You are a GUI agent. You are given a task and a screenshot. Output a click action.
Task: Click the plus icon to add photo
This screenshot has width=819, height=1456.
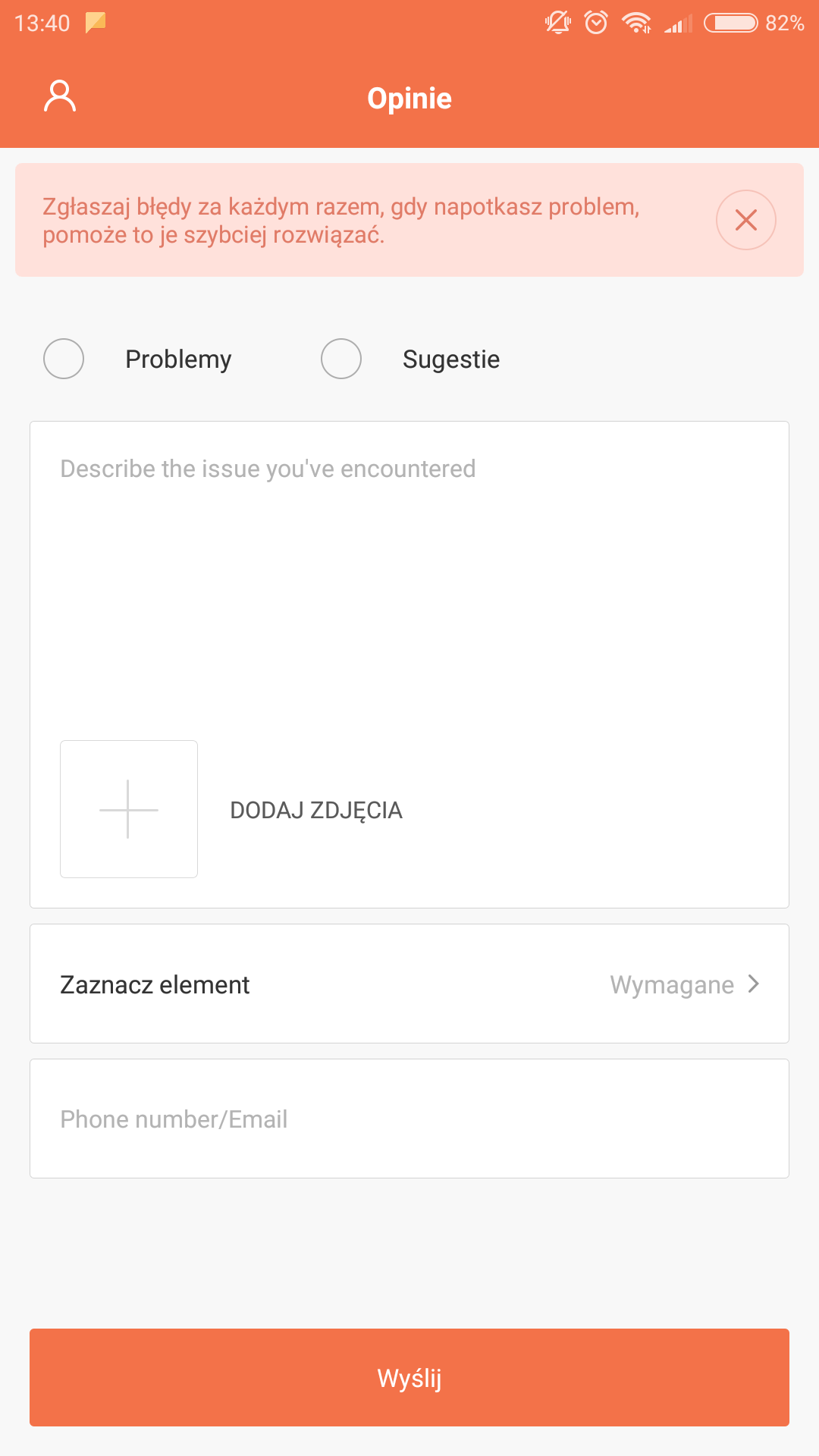tap(129, 809)
